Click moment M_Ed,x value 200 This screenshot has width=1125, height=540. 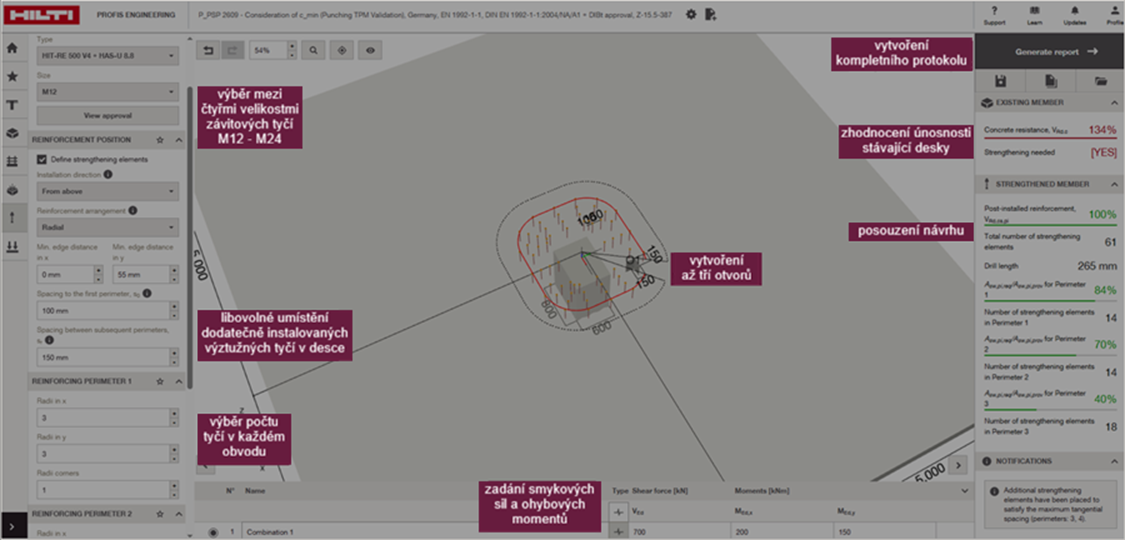(781, 532)
